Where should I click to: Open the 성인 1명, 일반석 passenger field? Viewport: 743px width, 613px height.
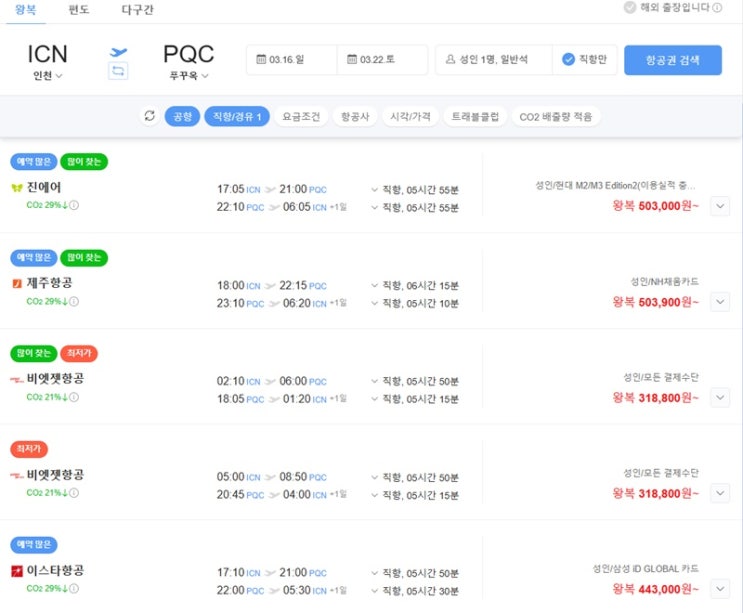click(x=494, y=60)
